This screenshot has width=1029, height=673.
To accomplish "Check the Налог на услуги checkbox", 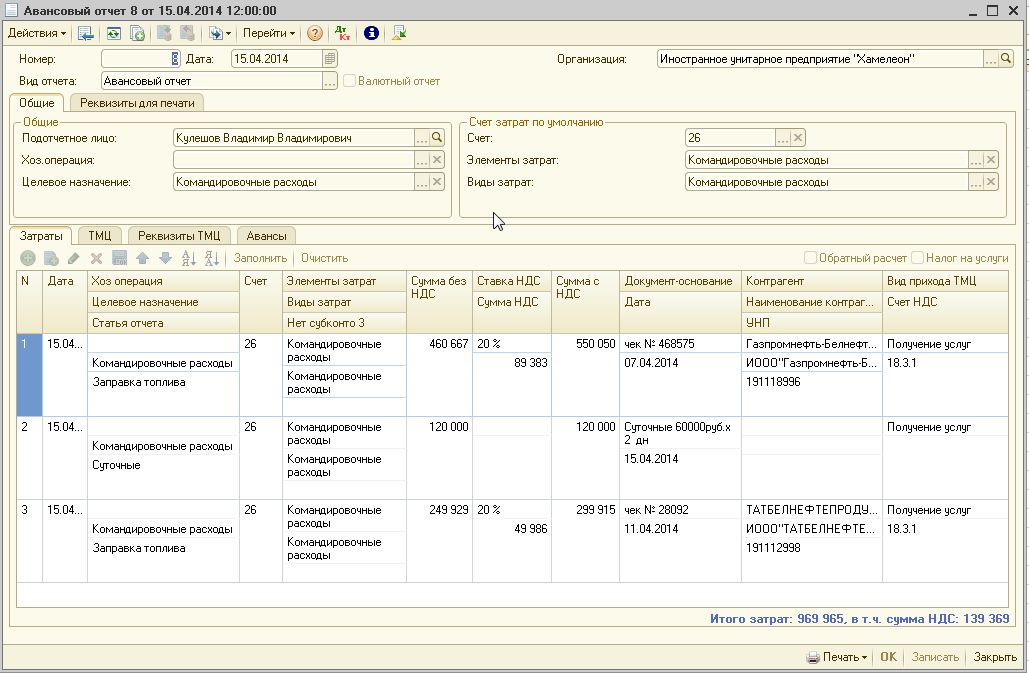I will tap(917, 258).
